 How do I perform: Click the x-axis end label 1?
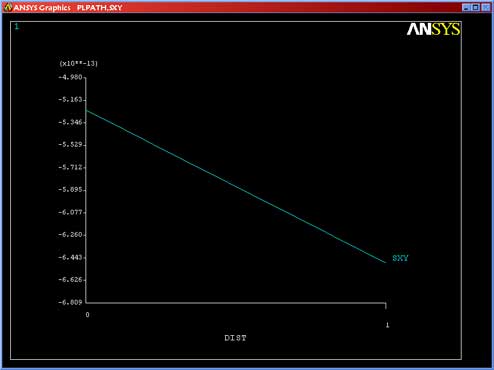(x=387, y=325)
